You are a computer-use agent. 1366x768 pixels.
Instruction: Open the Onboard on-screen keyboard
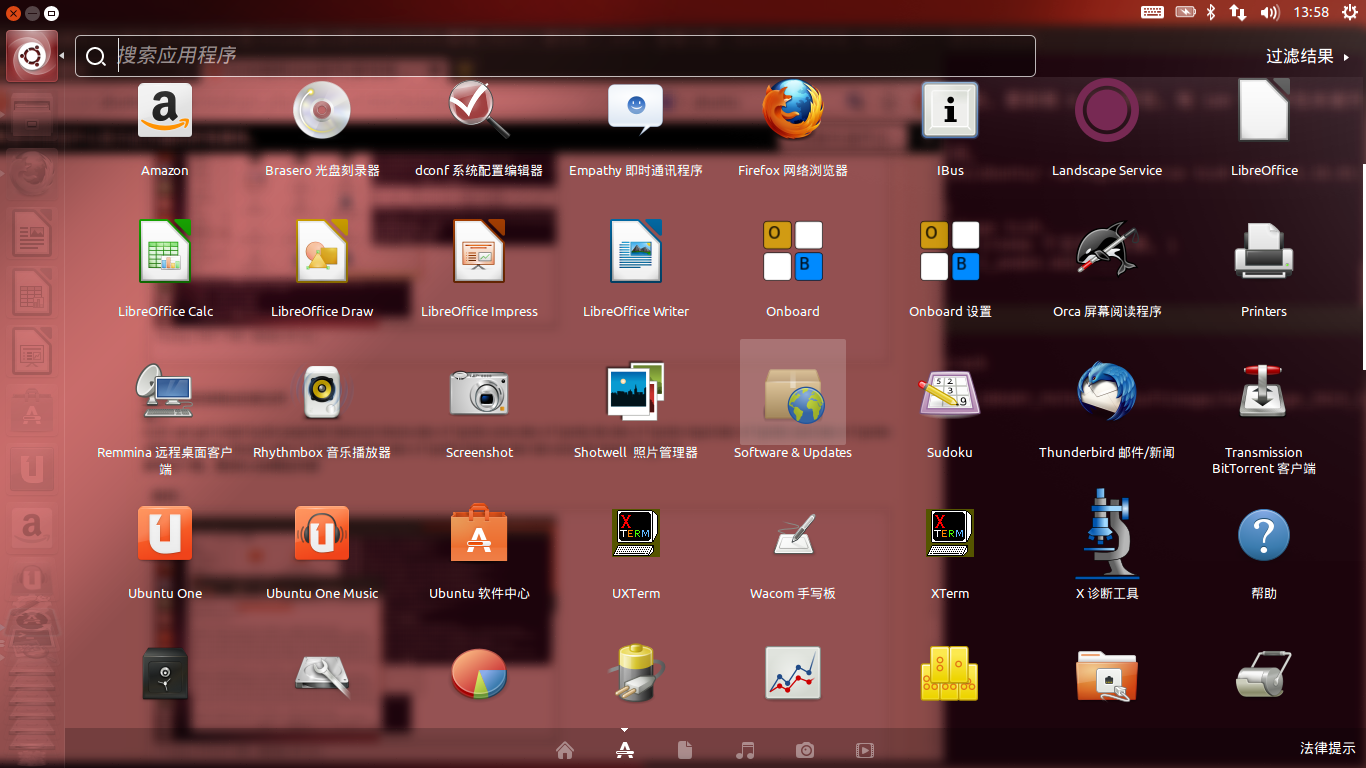(793, 251)
